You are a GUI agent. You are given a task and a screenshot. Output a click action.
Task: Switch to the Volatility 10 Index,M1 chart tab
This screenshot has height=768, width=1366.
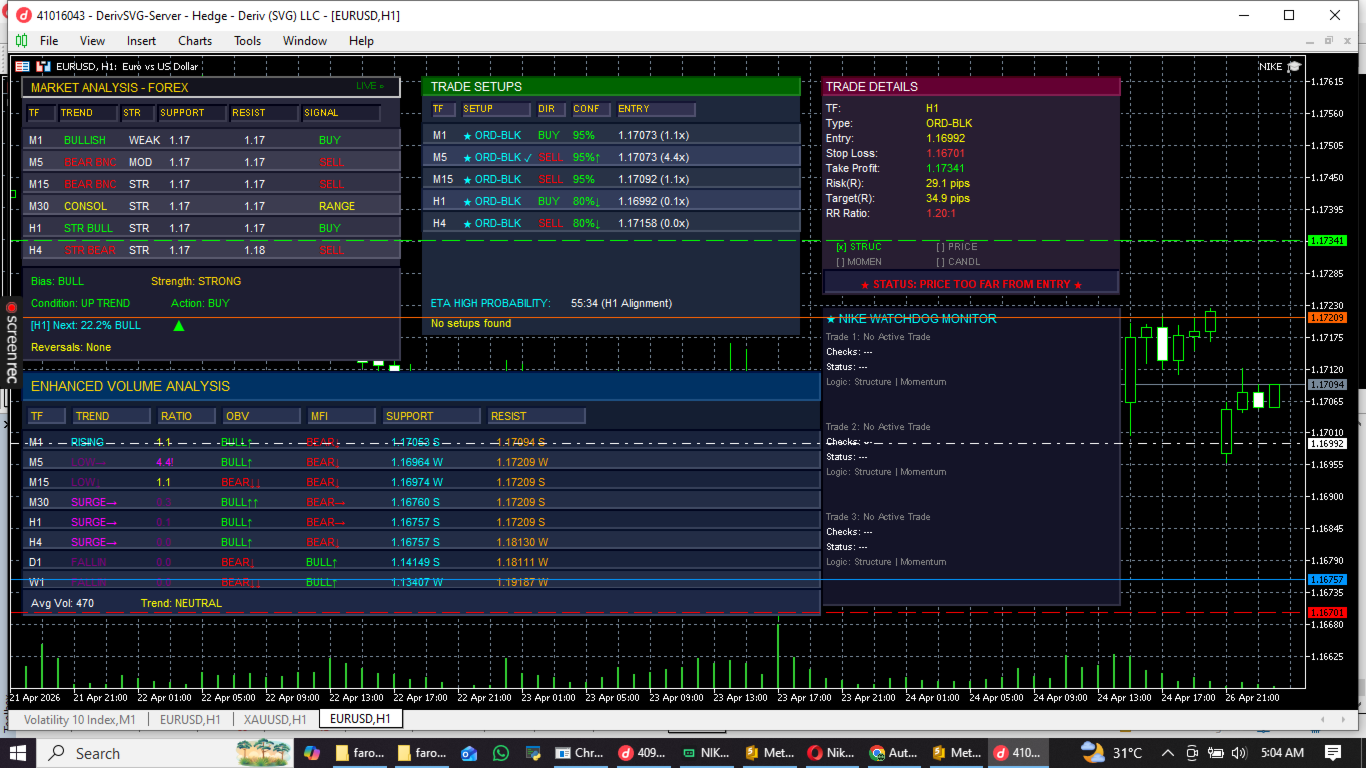pos(80,719)
